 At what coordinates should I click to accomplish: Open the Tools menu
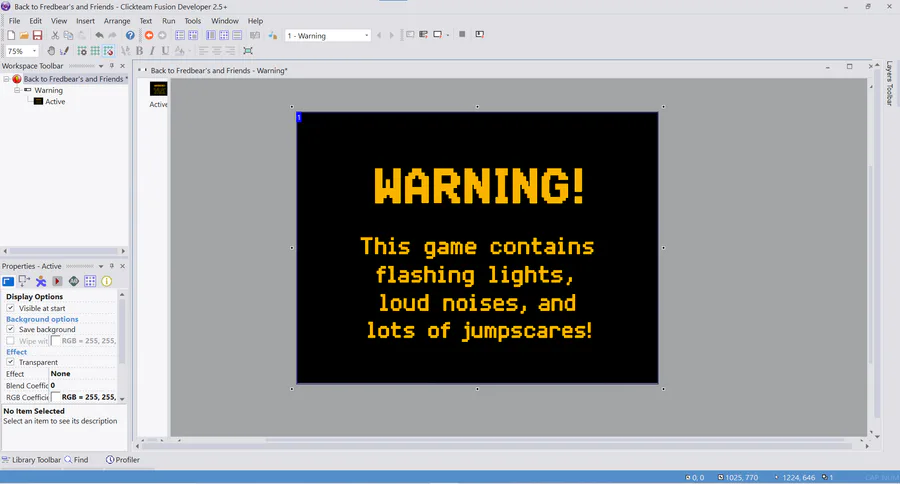(193, 21)
